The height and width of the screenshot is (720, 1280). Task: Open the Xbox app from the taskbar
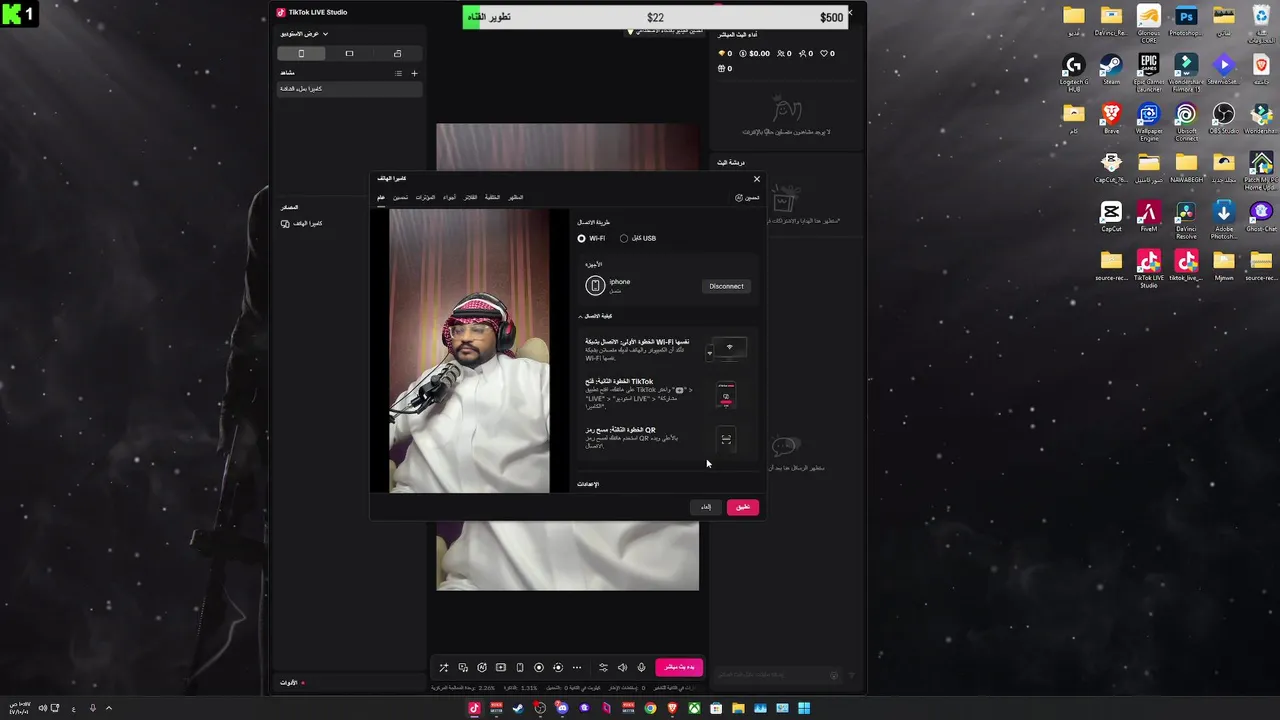tap(694, 708)
